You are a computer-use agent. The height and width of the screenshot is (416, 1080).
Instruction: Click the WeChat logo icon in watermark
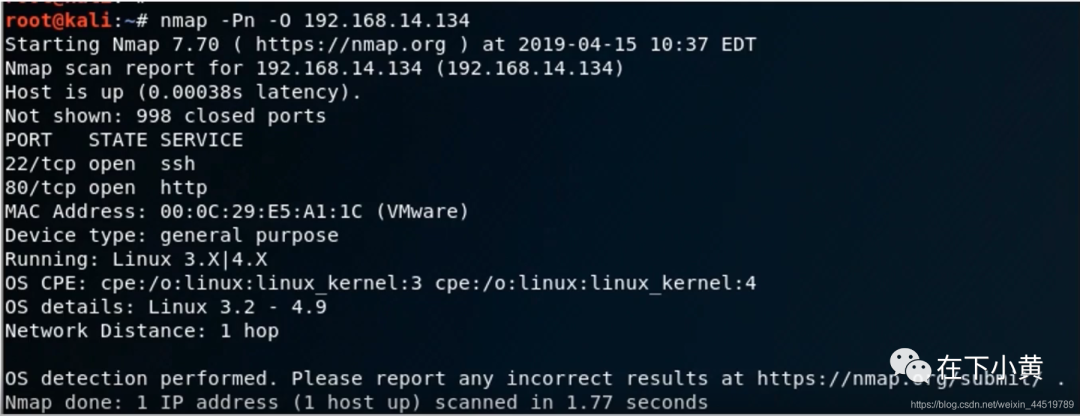[910, 366]
